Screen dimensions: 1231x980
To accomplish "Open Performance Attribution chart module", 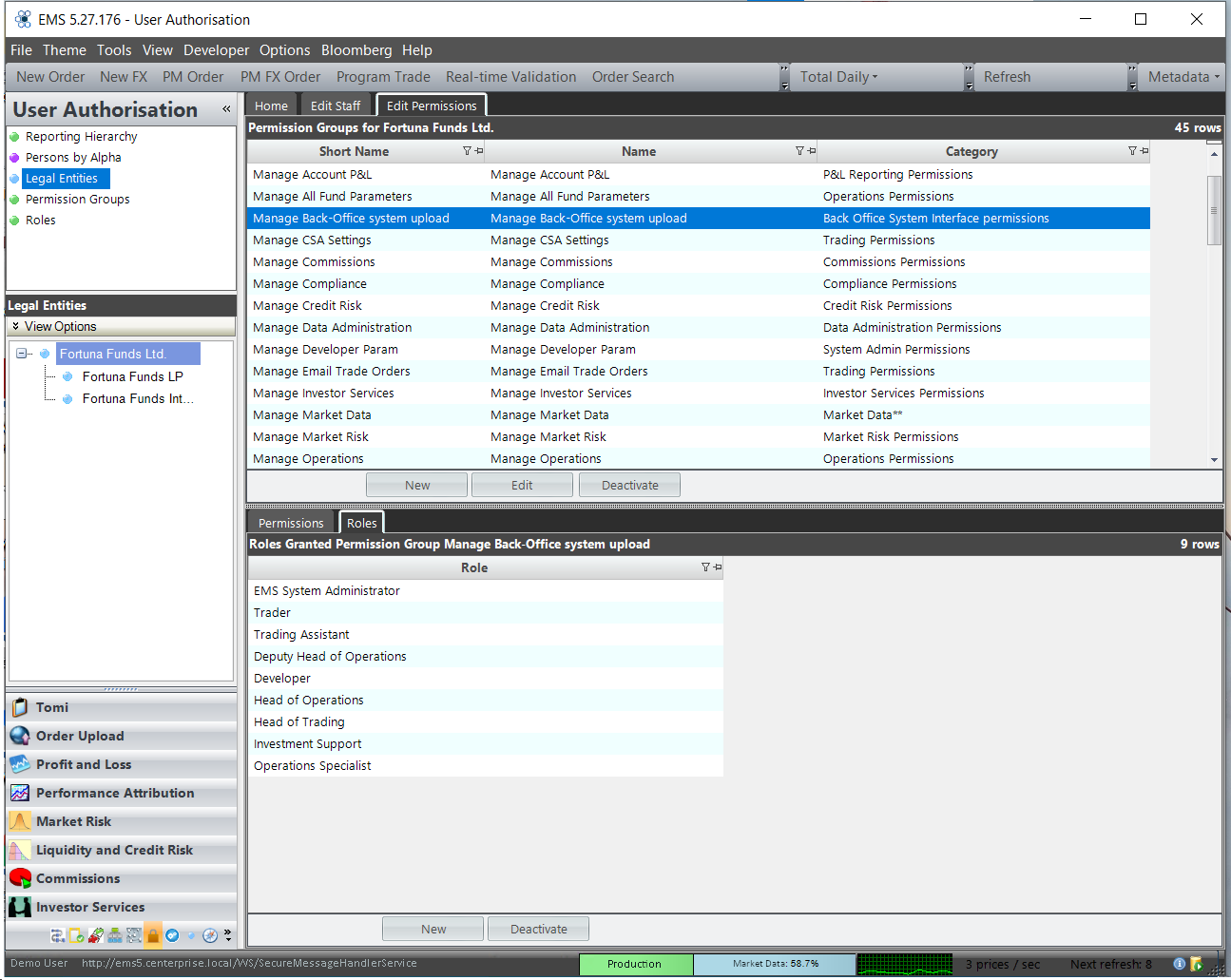I will pyautogui.click(x=20, y=793).
